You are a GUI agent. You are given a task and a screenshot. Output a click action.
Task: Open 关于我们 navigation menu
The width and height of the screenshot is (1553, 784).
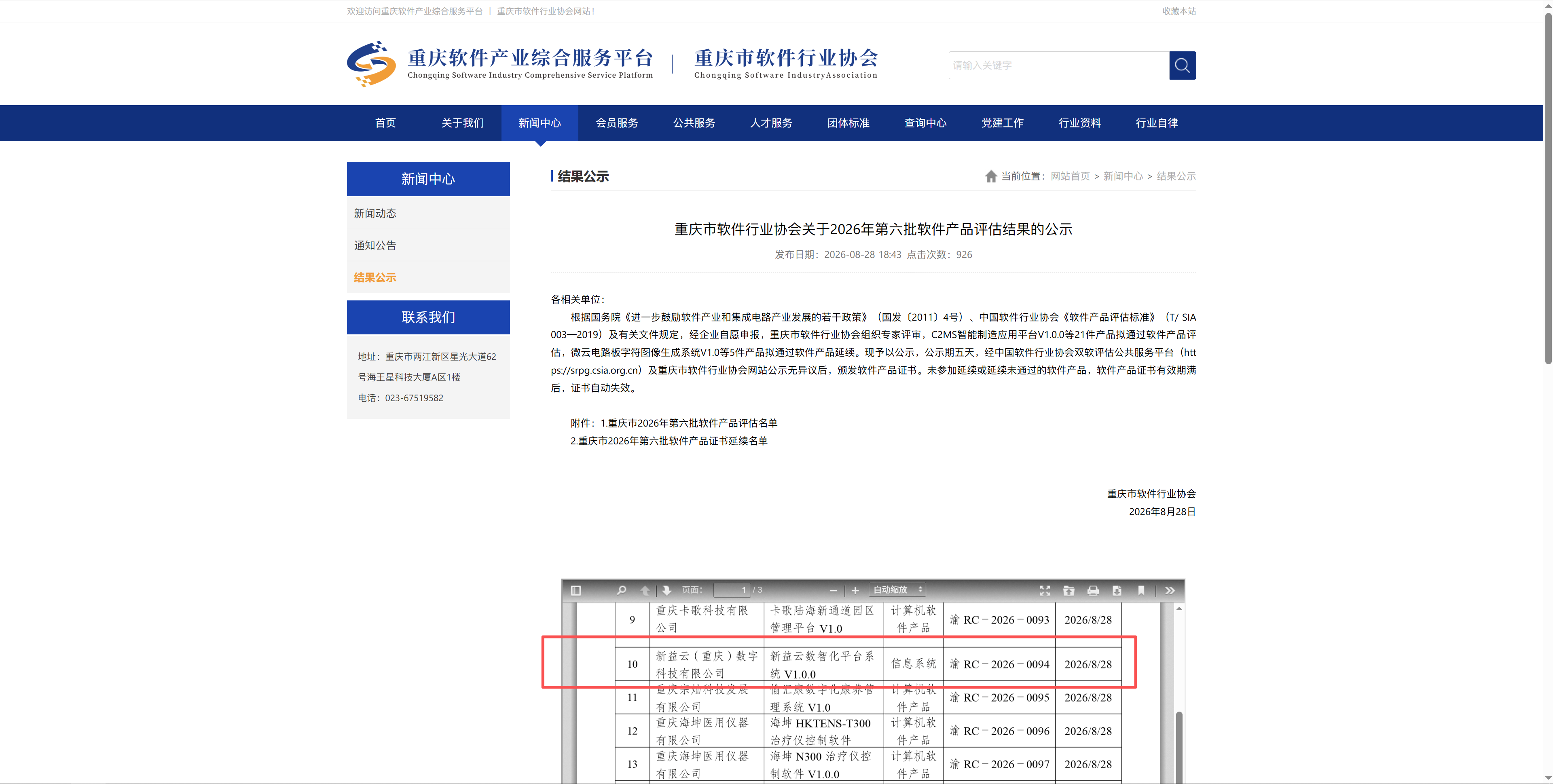463,123
